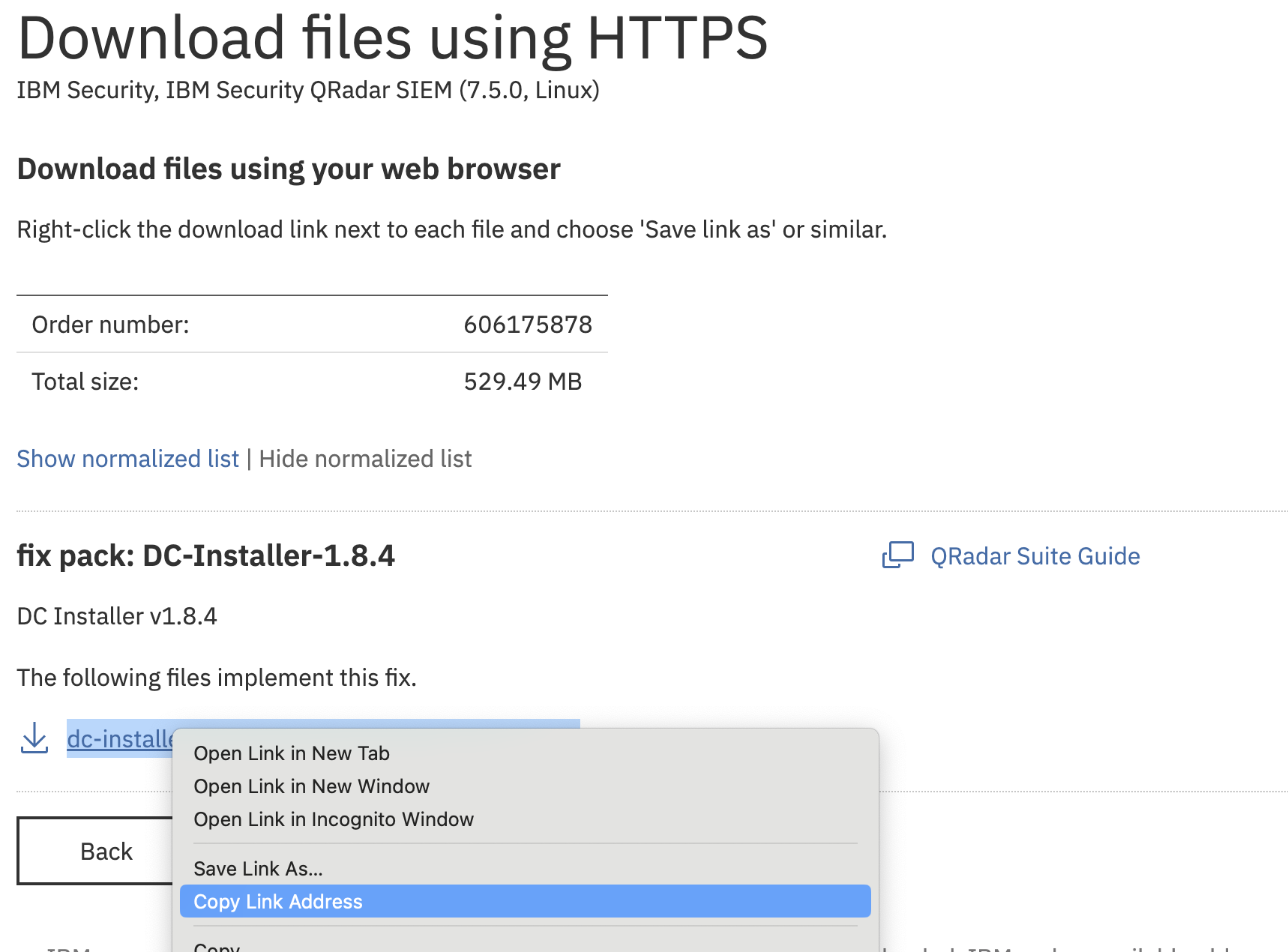Choose Open Link in New Tab
Image resolution: width=1288 pixels, height=952 pixels.
(292, 753)
